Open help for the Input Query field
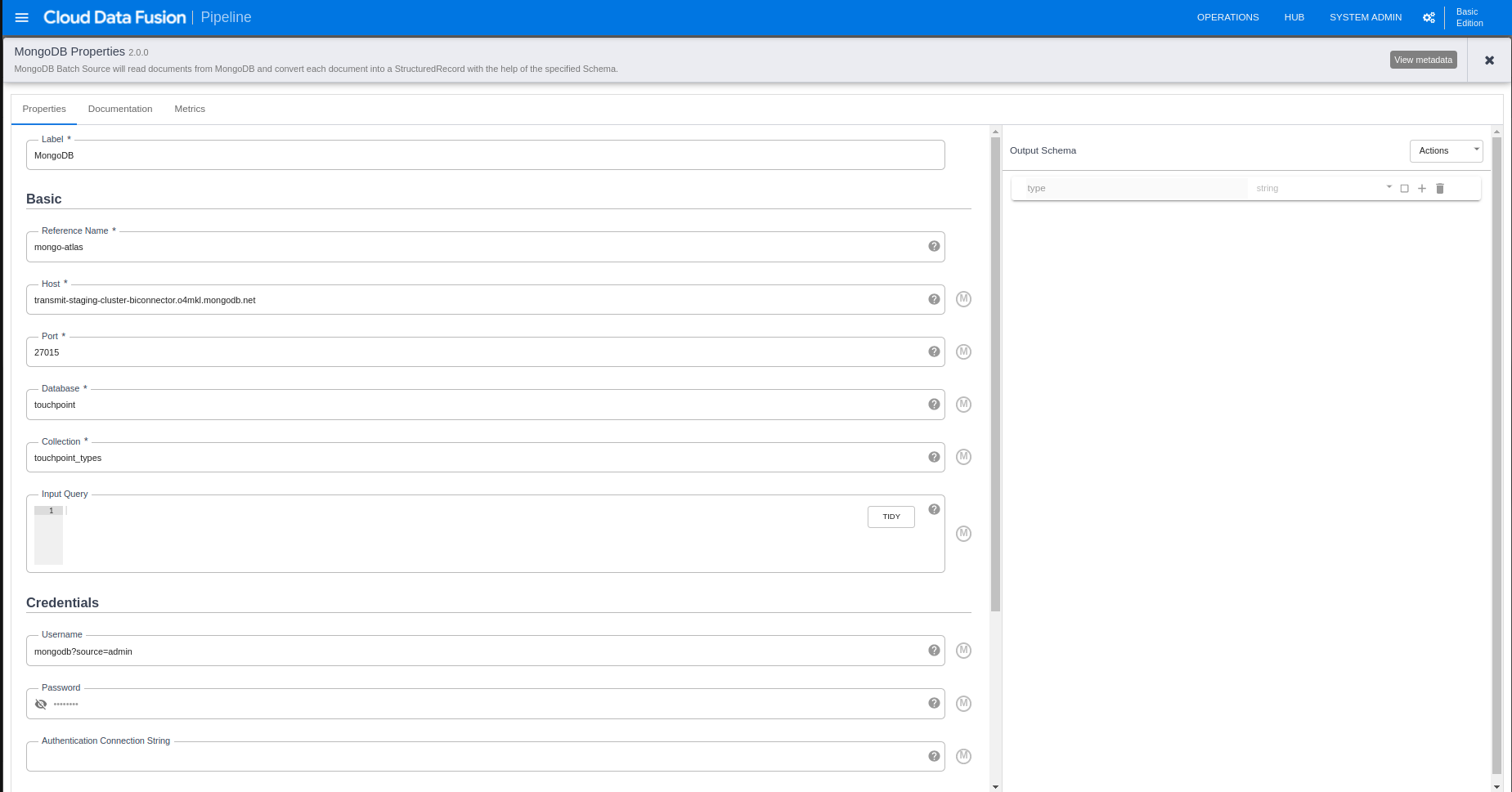The width and height of the screenshot is (1512, 792). 934,508
